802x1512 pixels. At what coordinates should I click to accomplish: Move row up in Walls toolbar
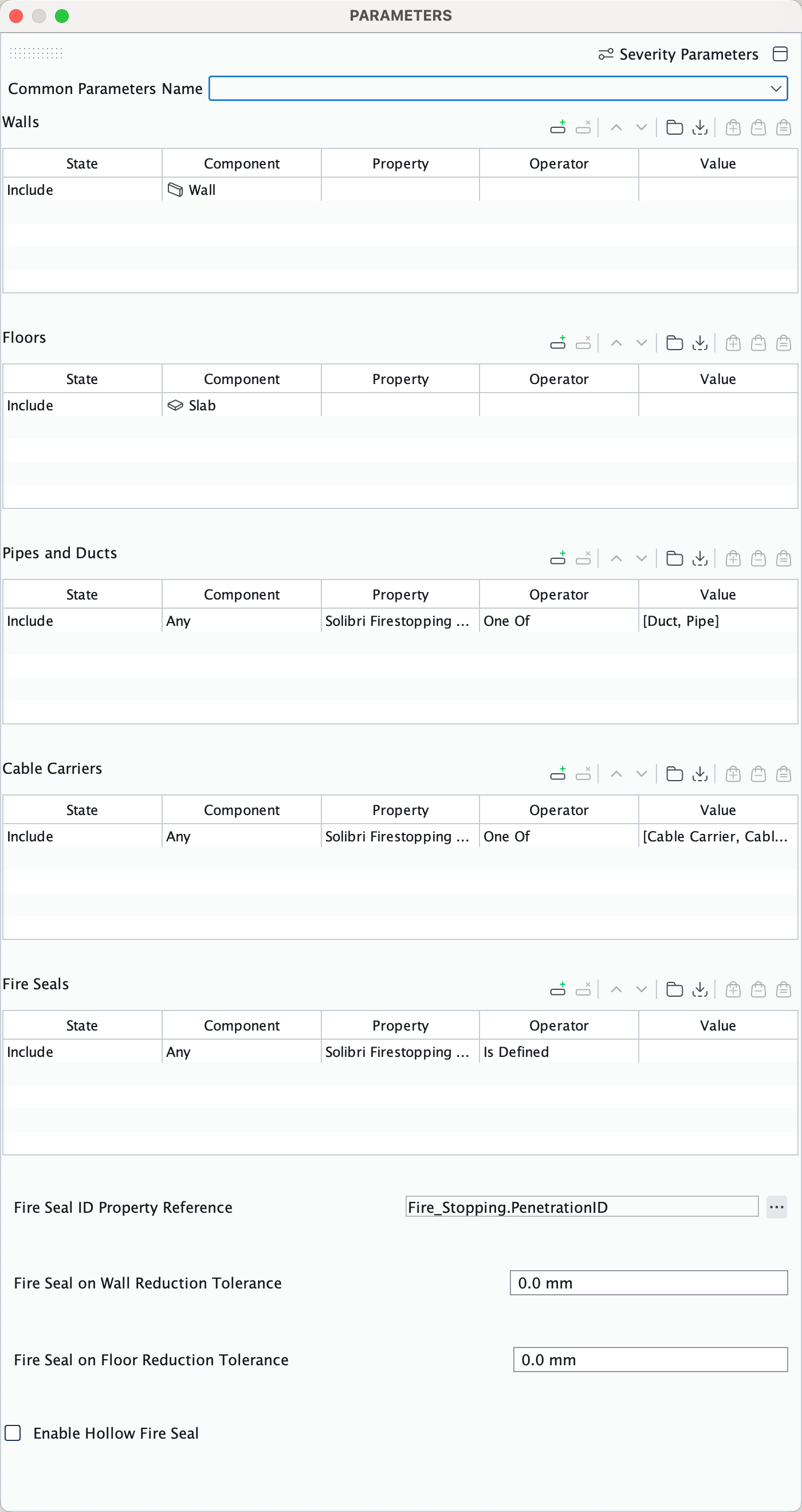click(x=616, y=127)
